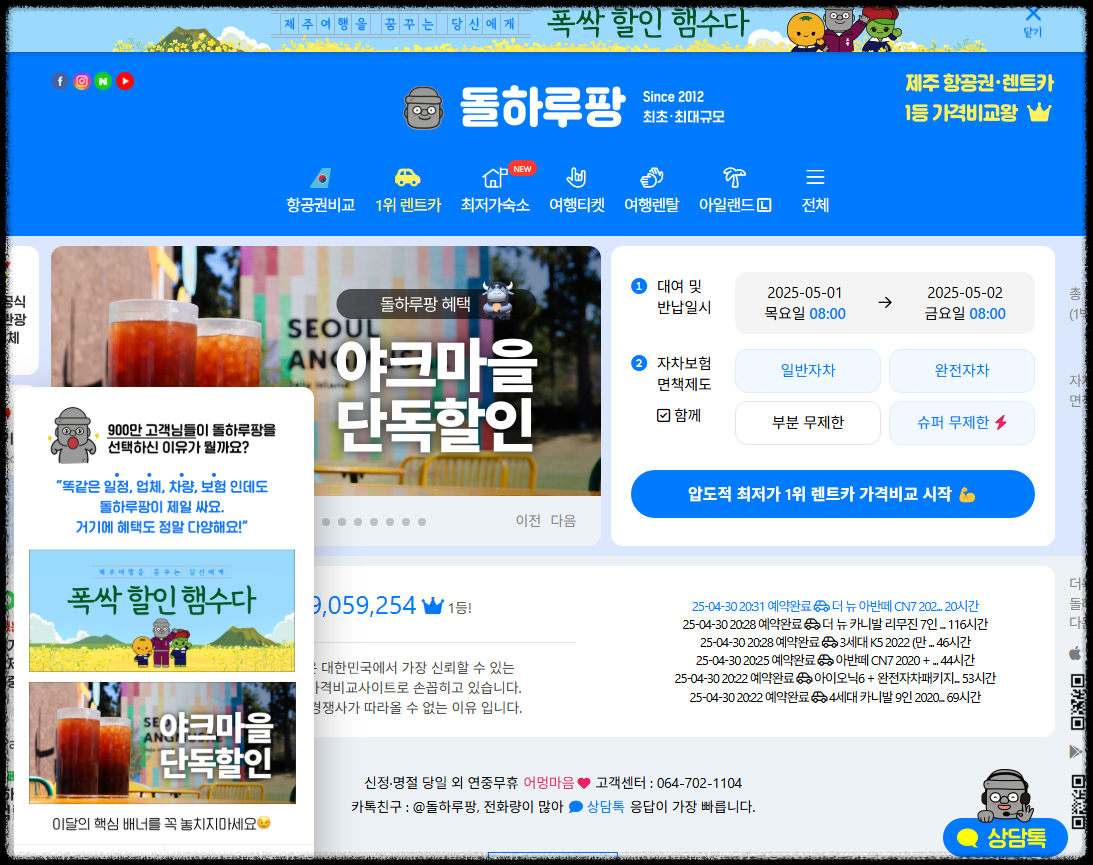
Task: Click the 돌하루팡 logo mascot
Action: coord(424,108)
